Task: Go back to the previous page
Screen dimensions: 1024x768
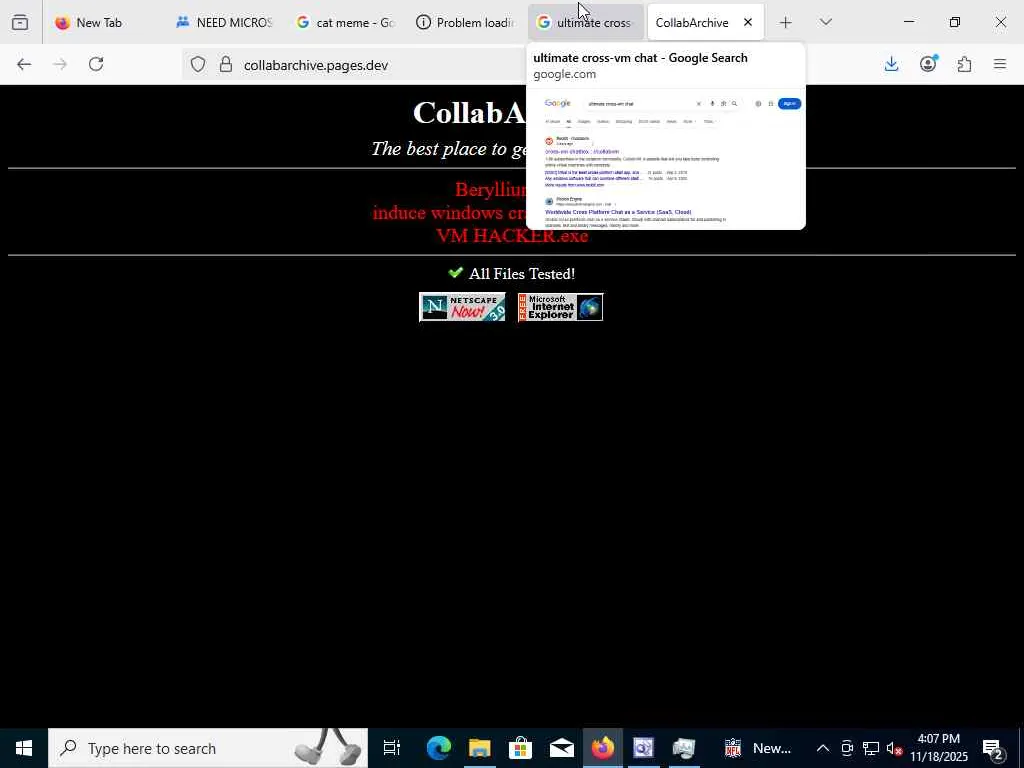Action: pos(24,64)
